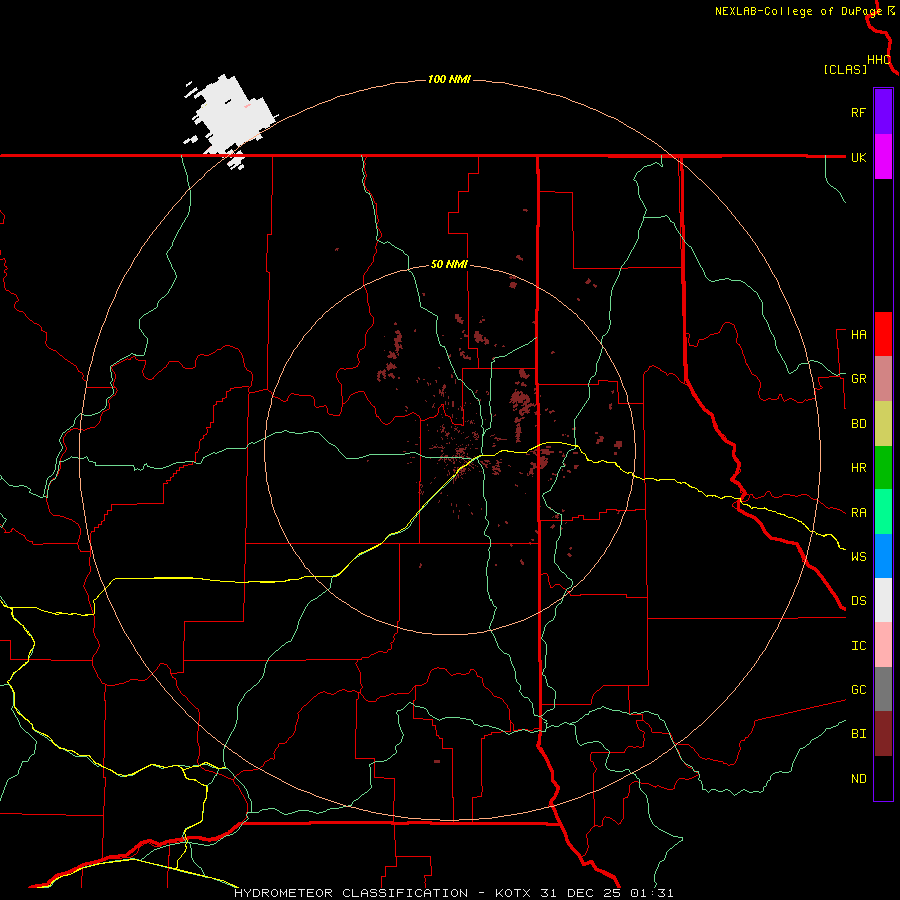
Task: Click the 100 NMI range ring label
Action: pos(449,79)
